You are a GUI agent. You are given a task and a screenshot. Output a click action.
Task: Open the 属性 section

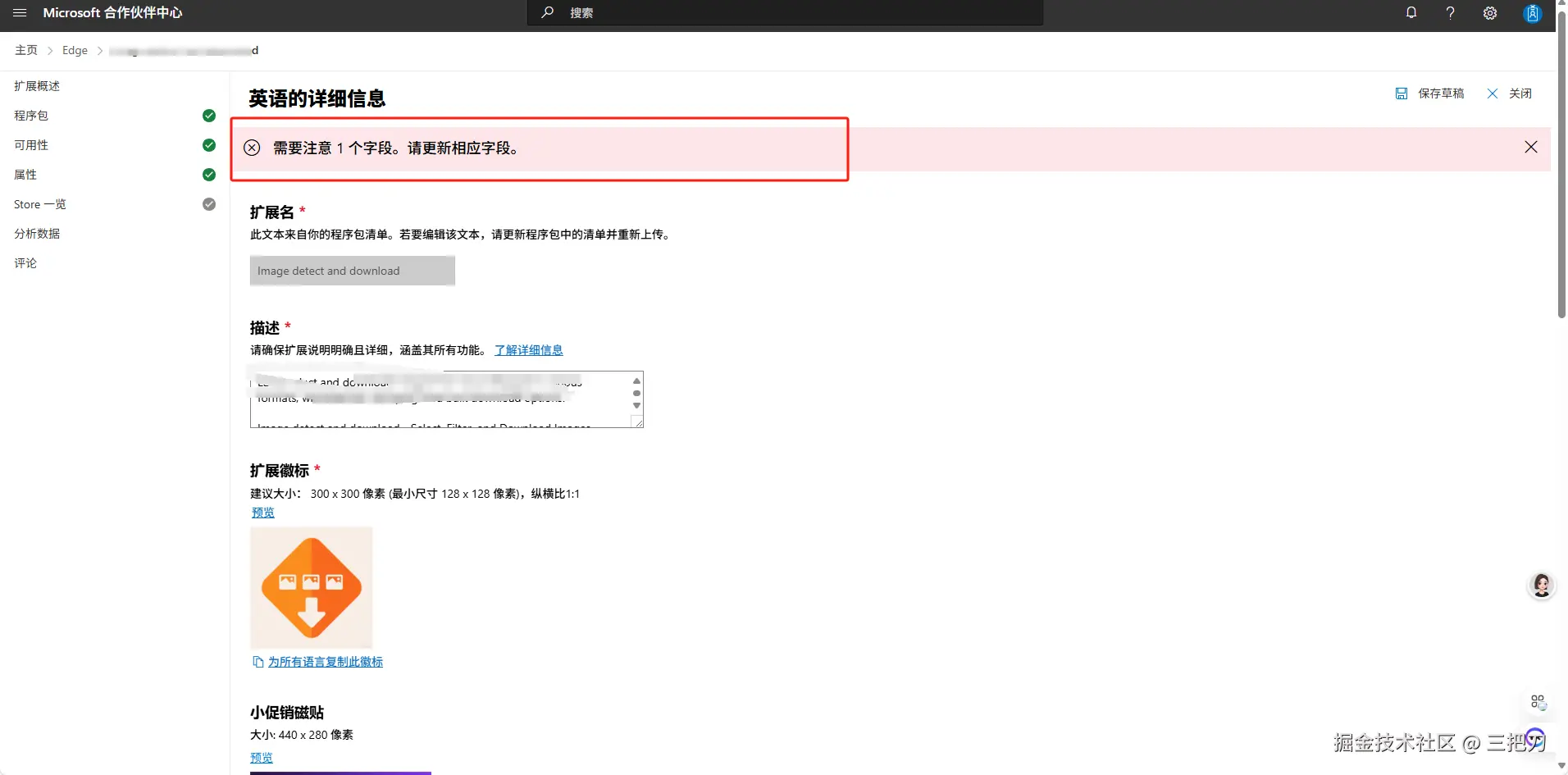[25, 175]
